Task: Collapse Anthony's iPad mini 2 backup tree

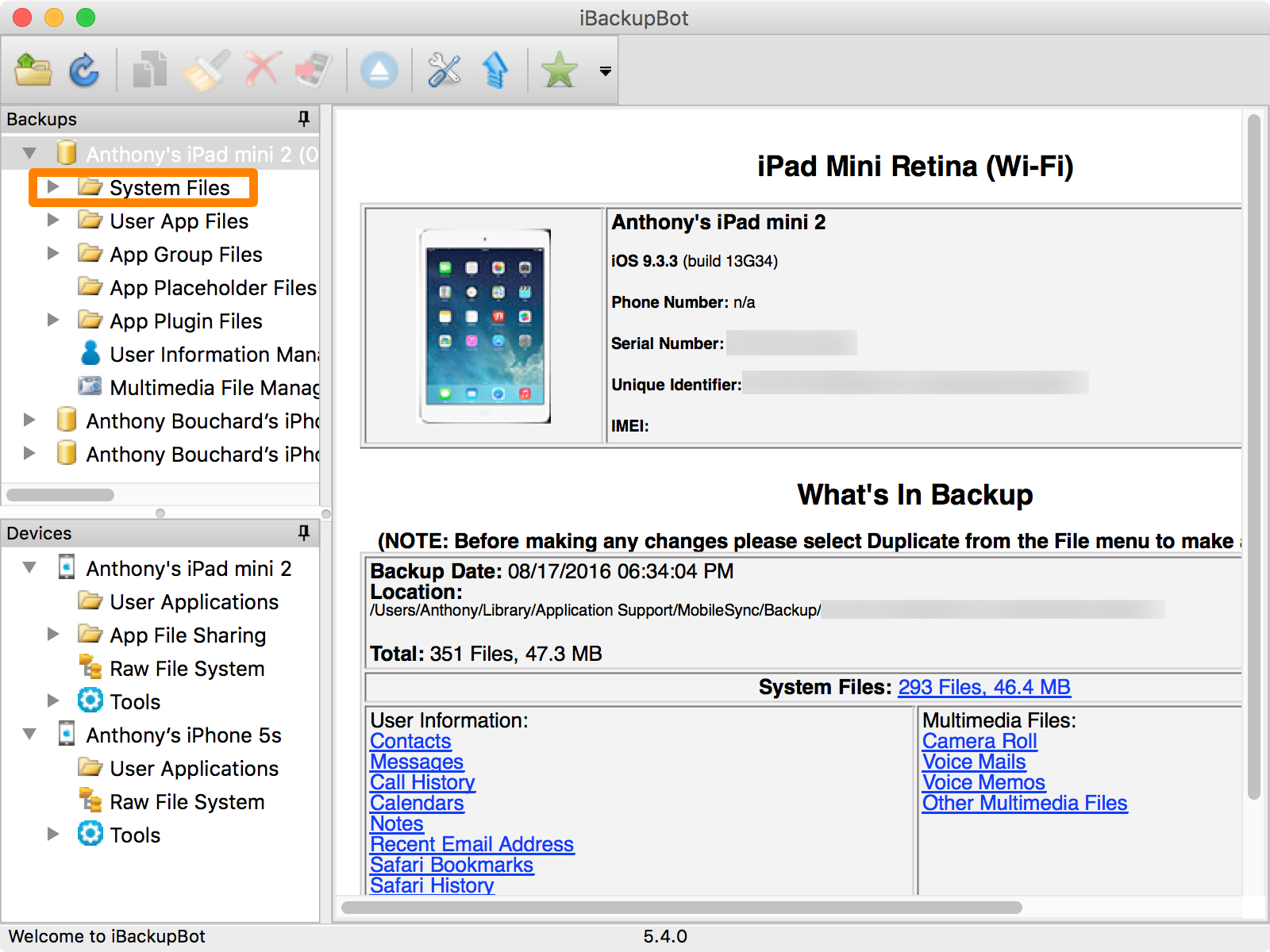Action: [x=29, y=153]
